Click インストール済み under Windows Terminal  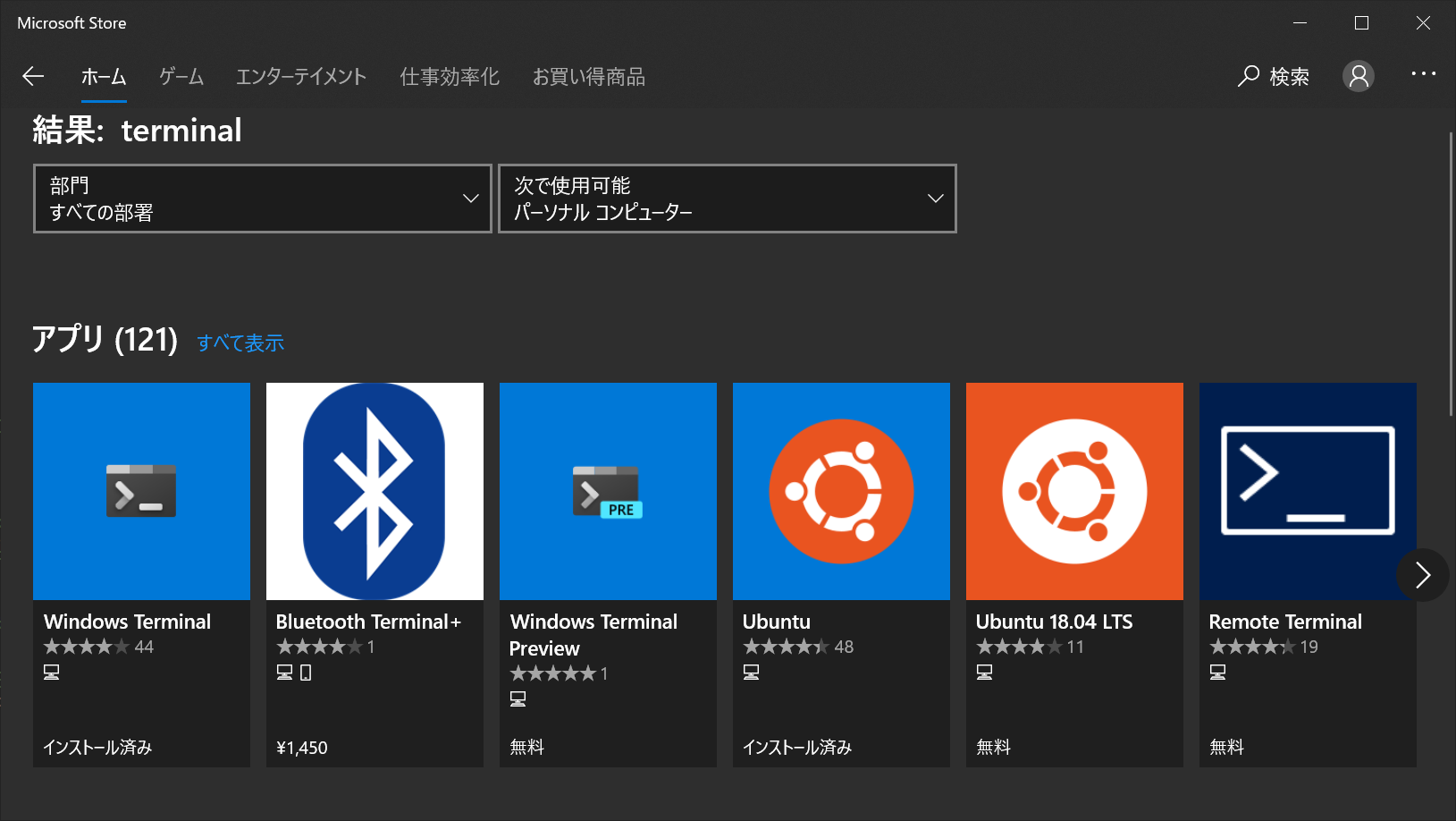pos(98,748)
